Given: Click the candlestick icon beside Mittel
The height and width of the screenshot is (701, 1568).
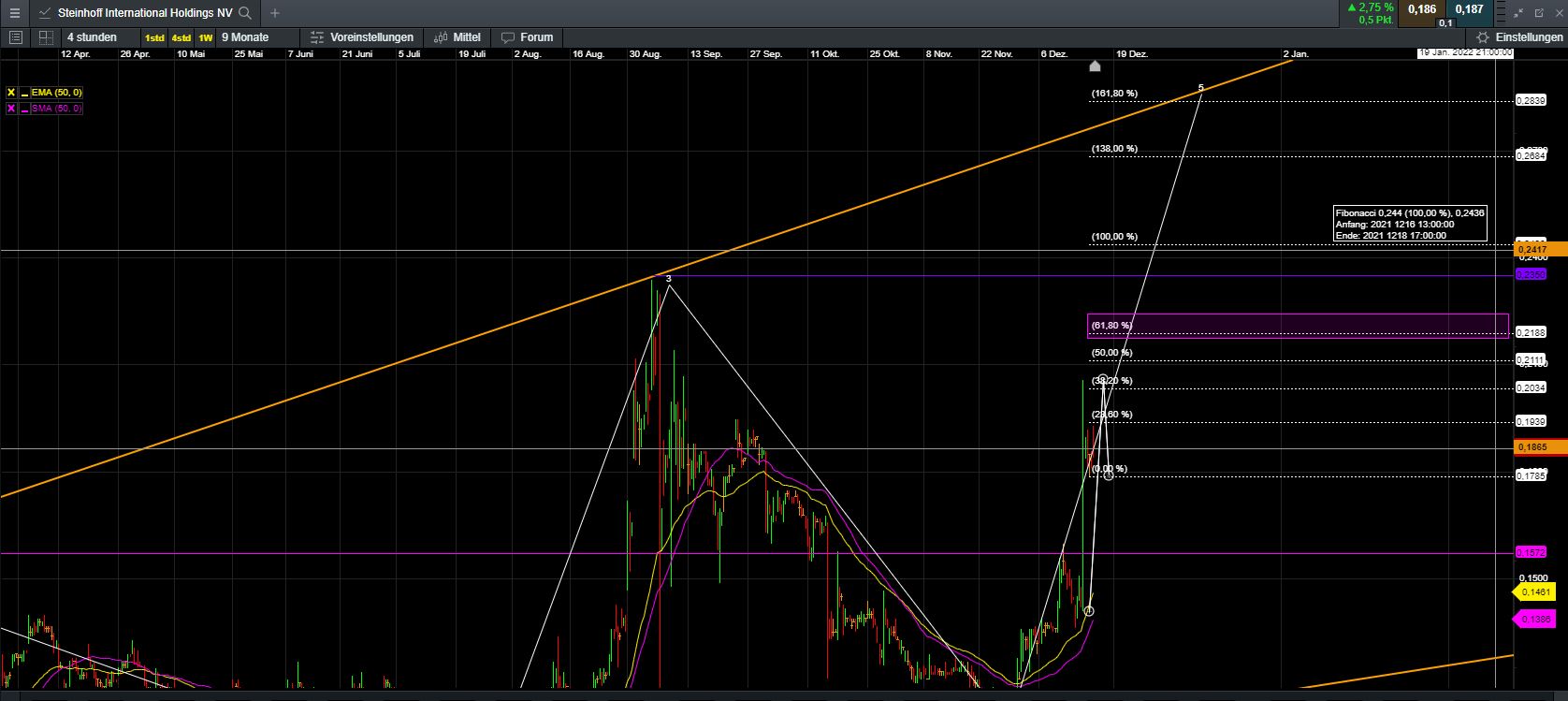Looking at the screenshot, I should 441,37.
